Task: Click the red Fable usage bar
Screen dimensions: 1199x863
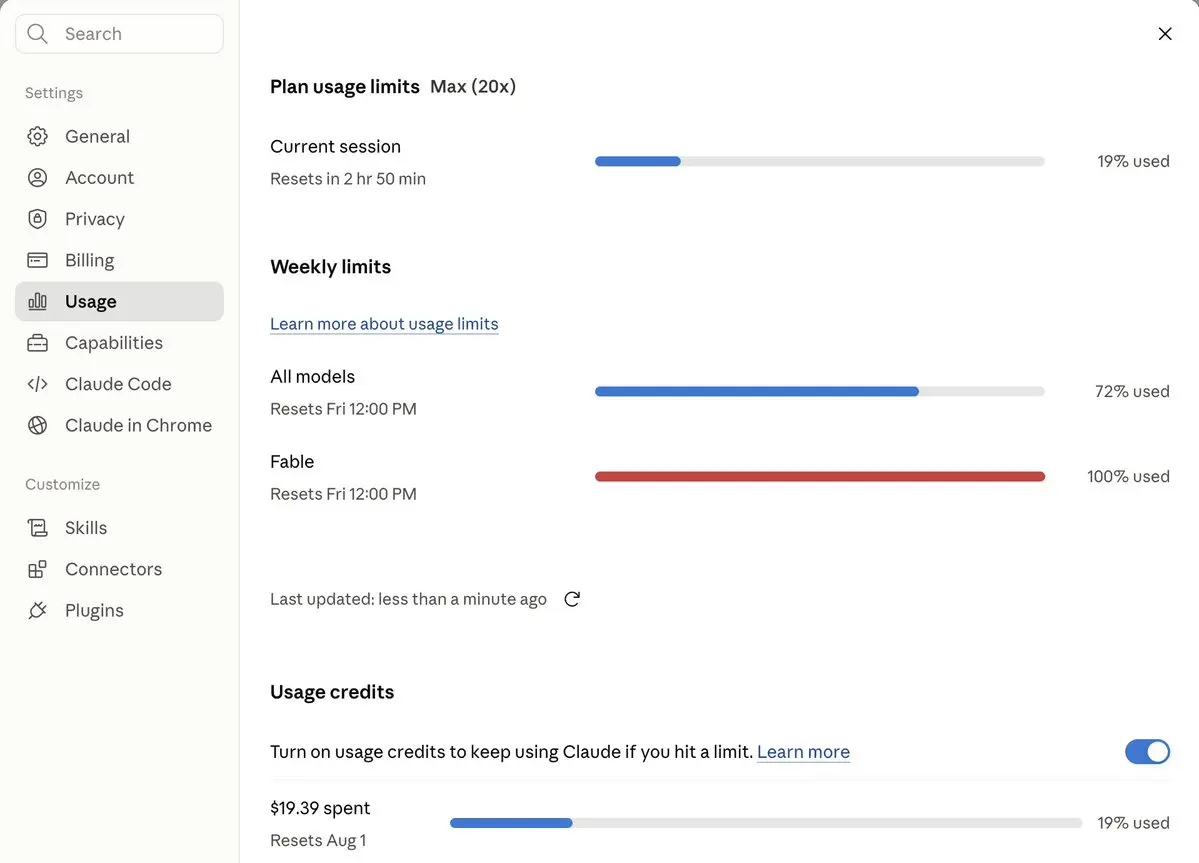Action: 820,476
